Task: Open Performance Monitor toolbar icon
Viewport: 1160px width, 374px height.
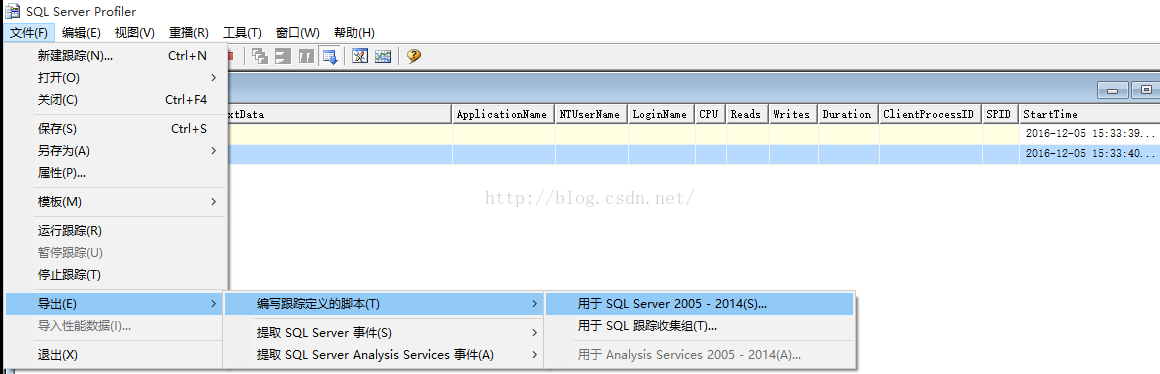Action: [382, 56]
